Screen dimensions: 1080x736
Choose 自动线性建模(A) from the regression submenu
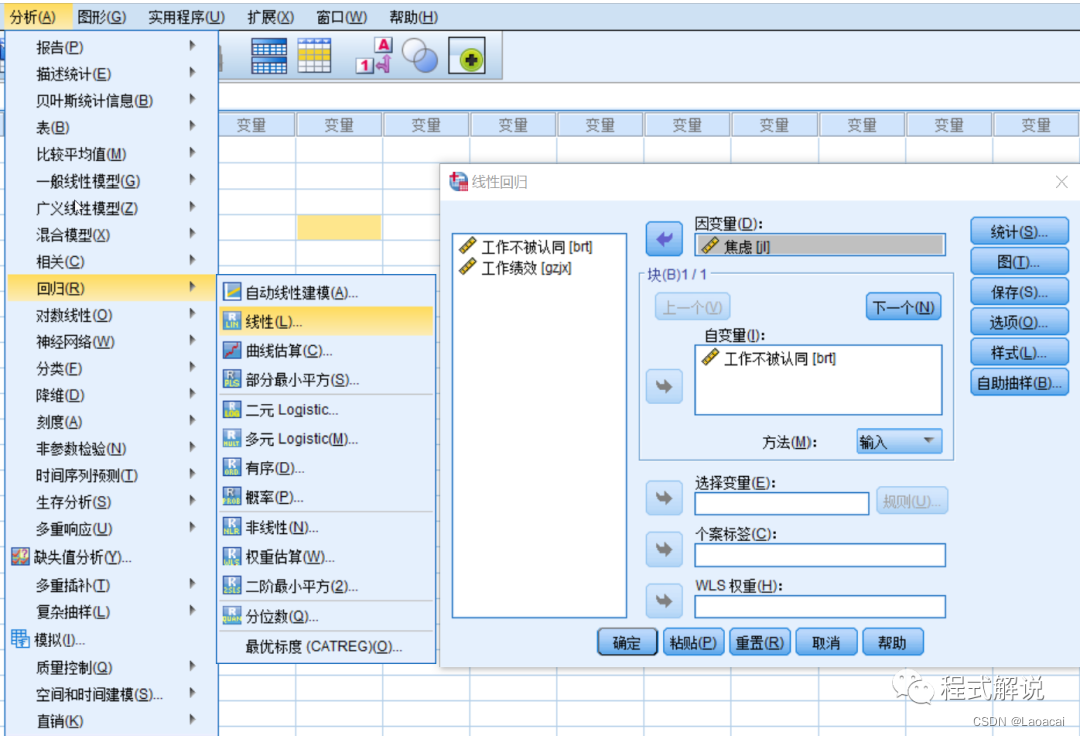pyautogui.click(x=326, y=293)
